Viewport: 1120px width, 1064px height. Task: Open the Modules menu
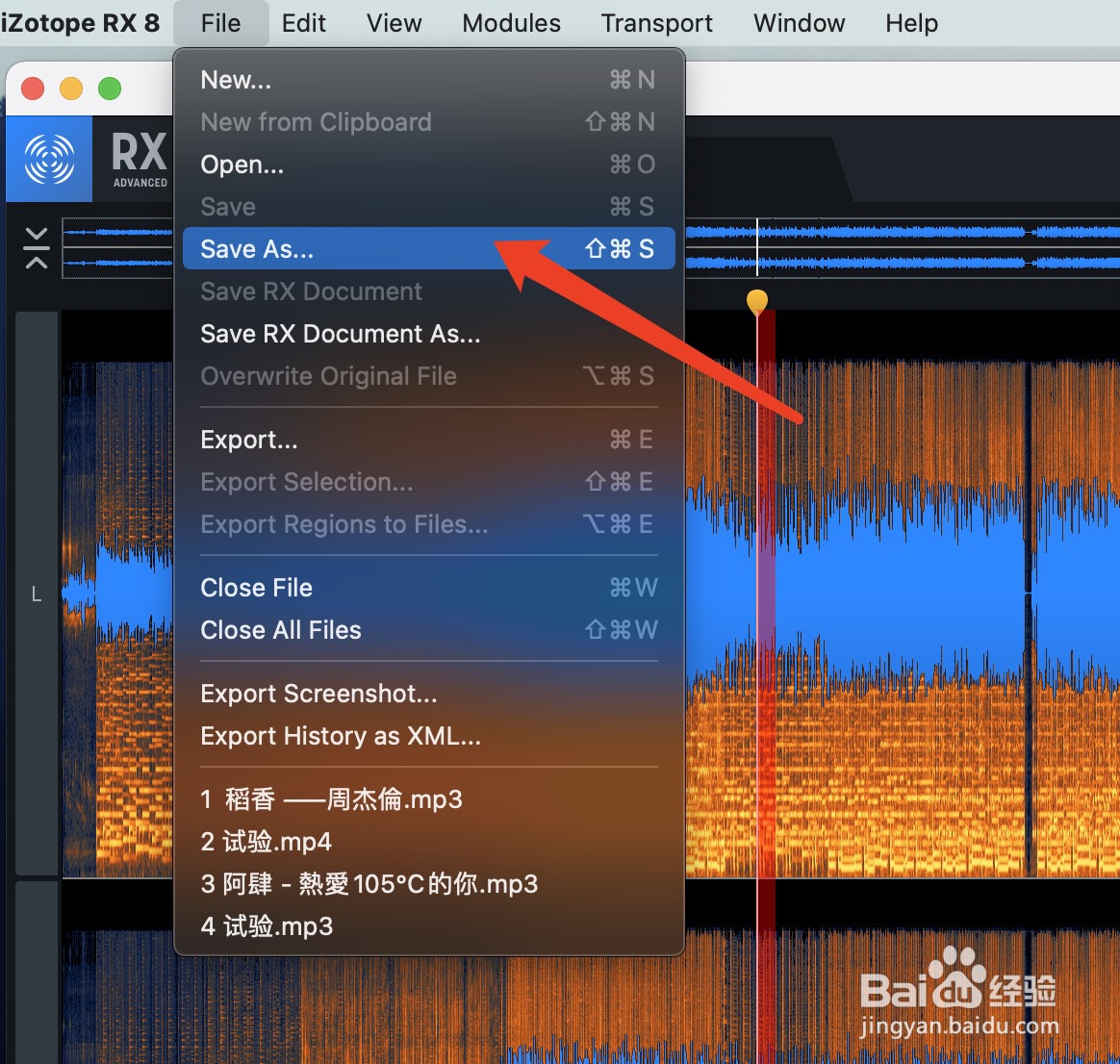point(511,23)
